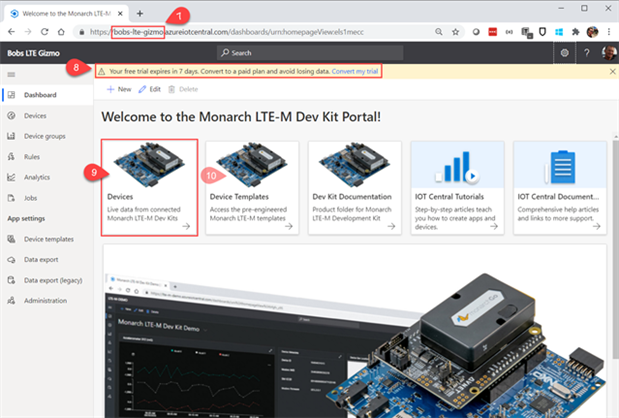Open the Device Templates tile
619x418 pixels.
(x=252, y=188)
